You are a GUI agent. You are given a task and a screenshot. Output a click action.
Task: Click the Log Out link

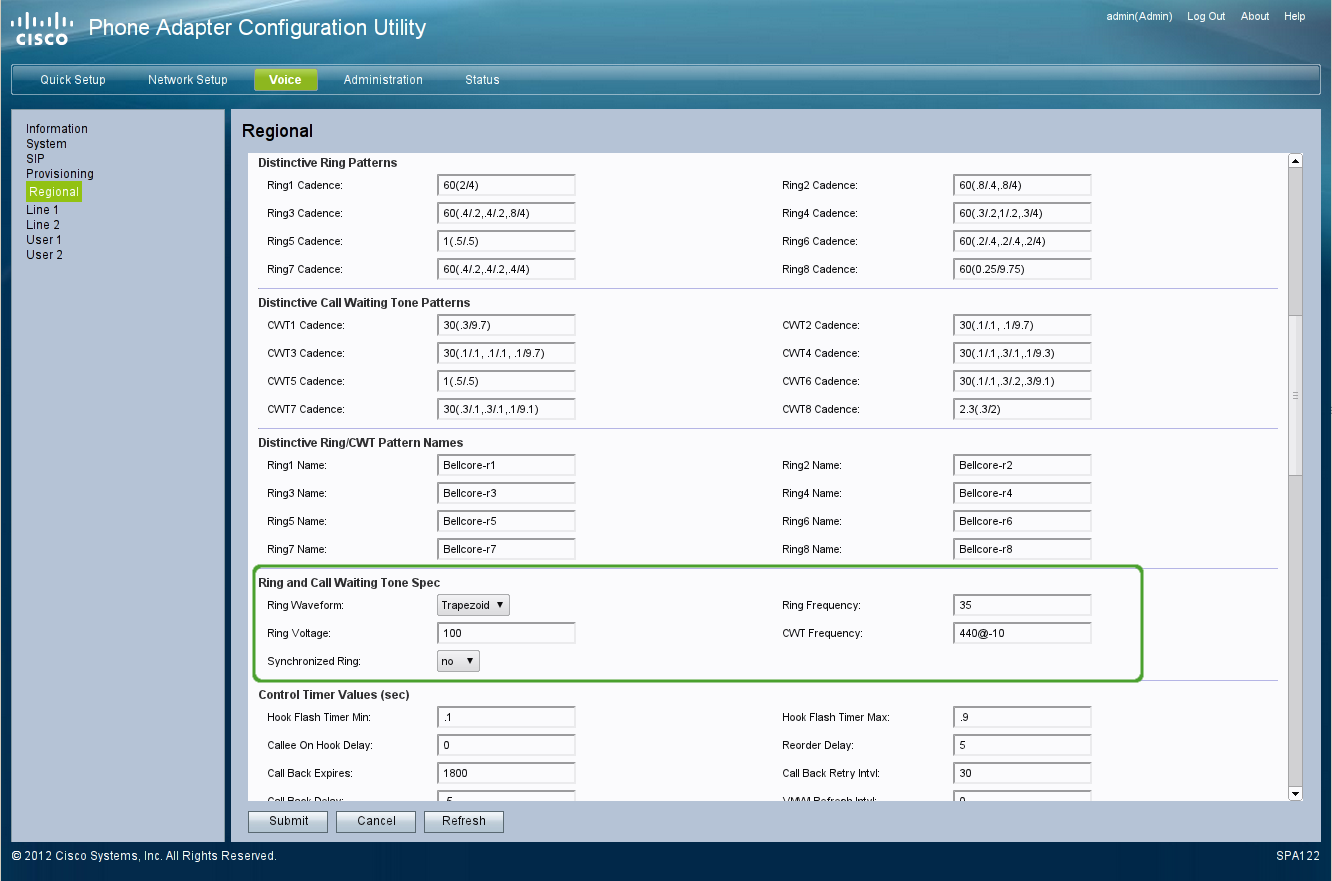point(1206,17)
